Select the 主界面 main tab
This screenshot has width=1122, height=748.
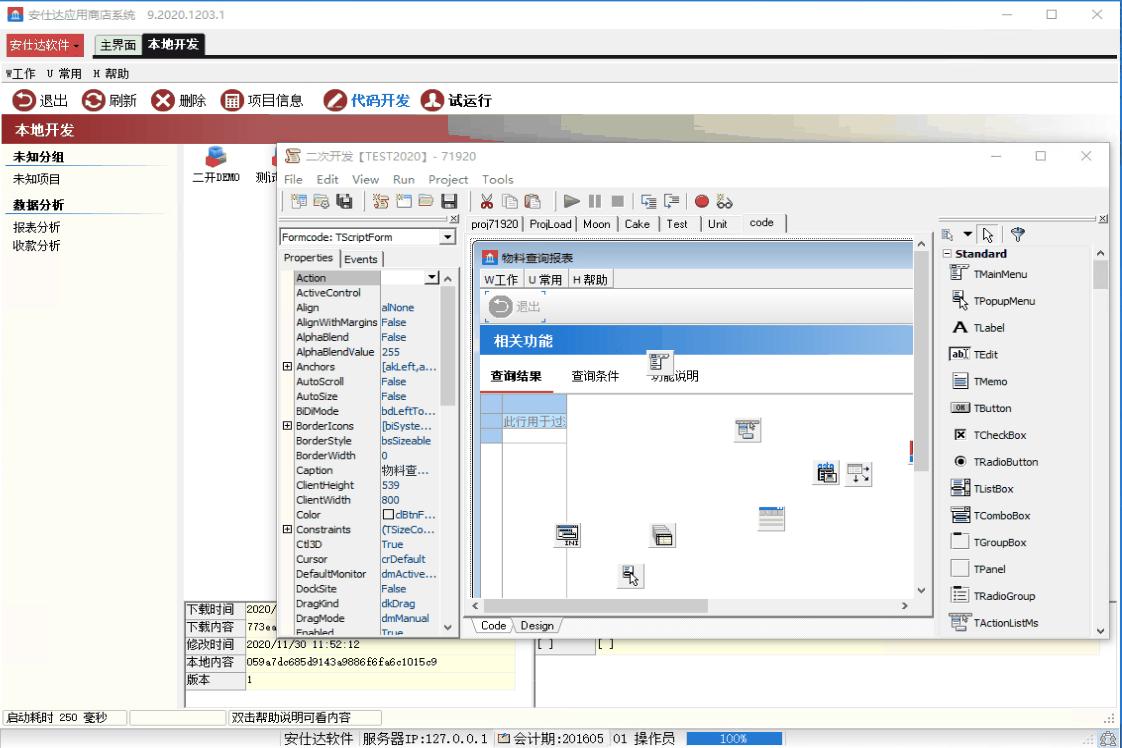pyautogui.click(x=118, y=45)
